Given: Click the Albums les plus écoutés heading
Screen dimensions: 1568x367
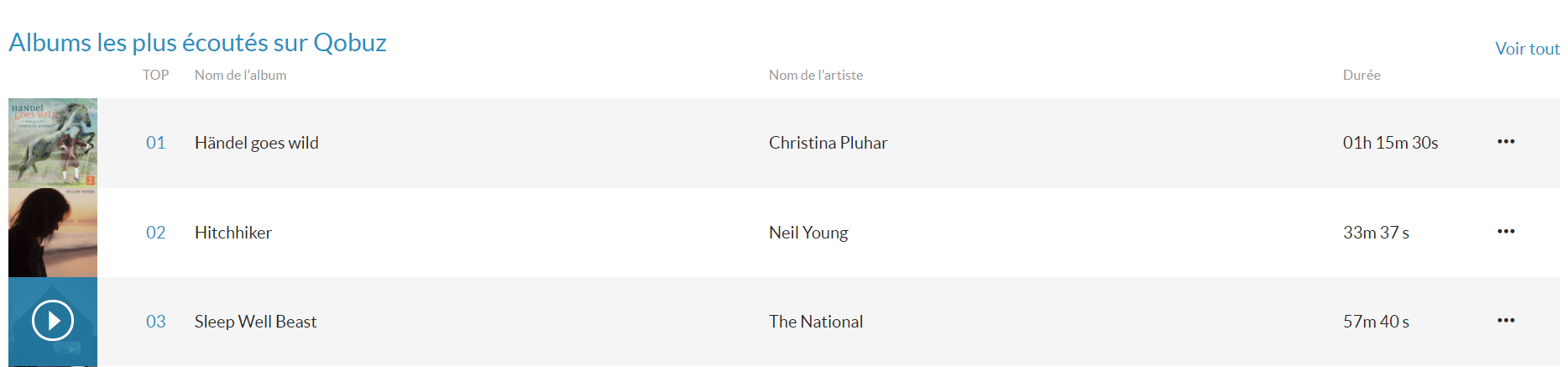Looking at the screenshot, I should click(198, 43).
